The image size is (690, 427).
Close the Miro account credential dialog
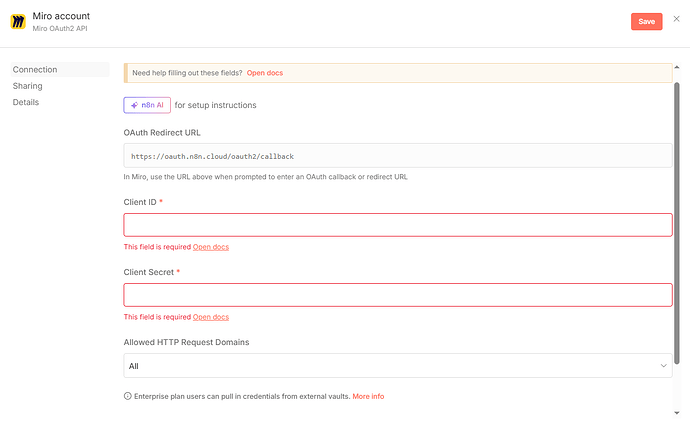(x=676, y=19)
